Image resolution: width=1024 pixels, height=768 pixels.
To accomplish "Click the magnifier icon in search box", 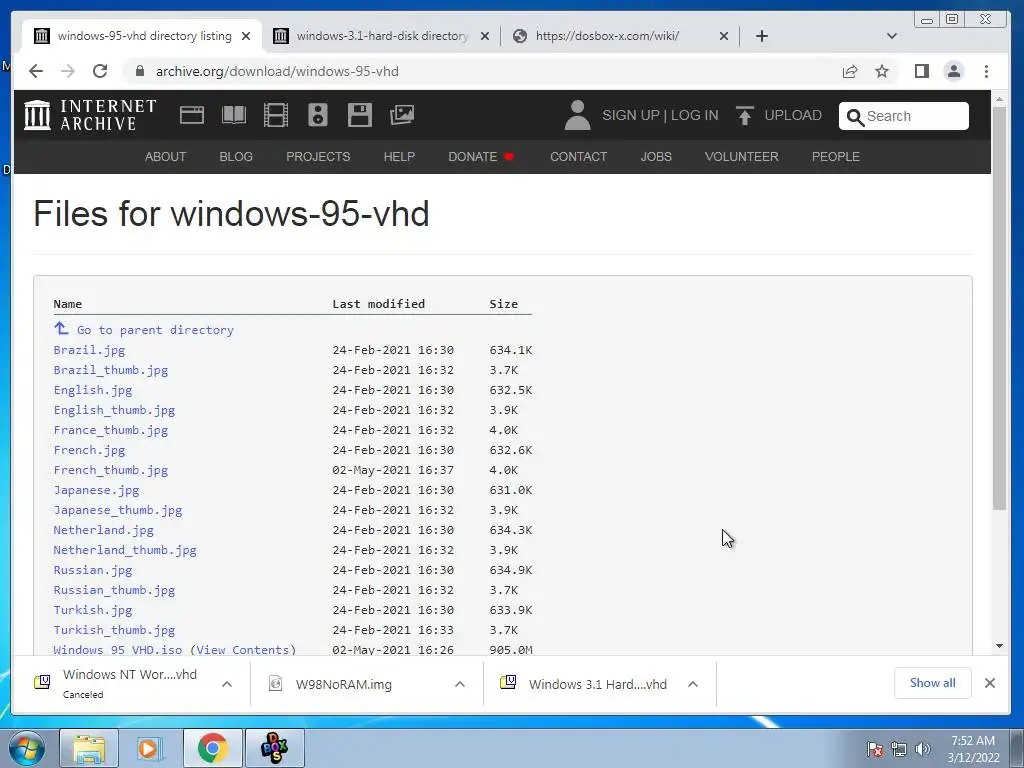I will tap(855, 117).
